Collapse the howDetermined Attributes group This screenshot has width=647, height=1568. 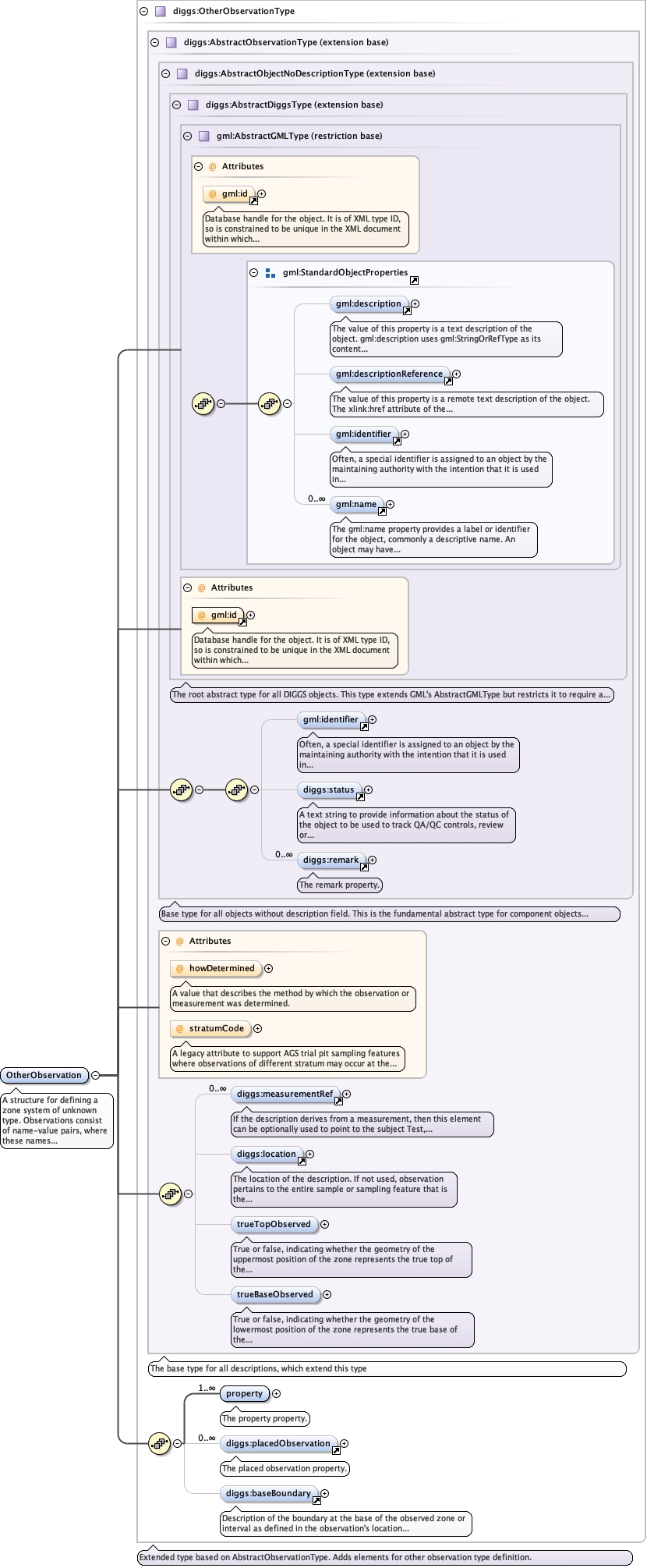[165, 941]
